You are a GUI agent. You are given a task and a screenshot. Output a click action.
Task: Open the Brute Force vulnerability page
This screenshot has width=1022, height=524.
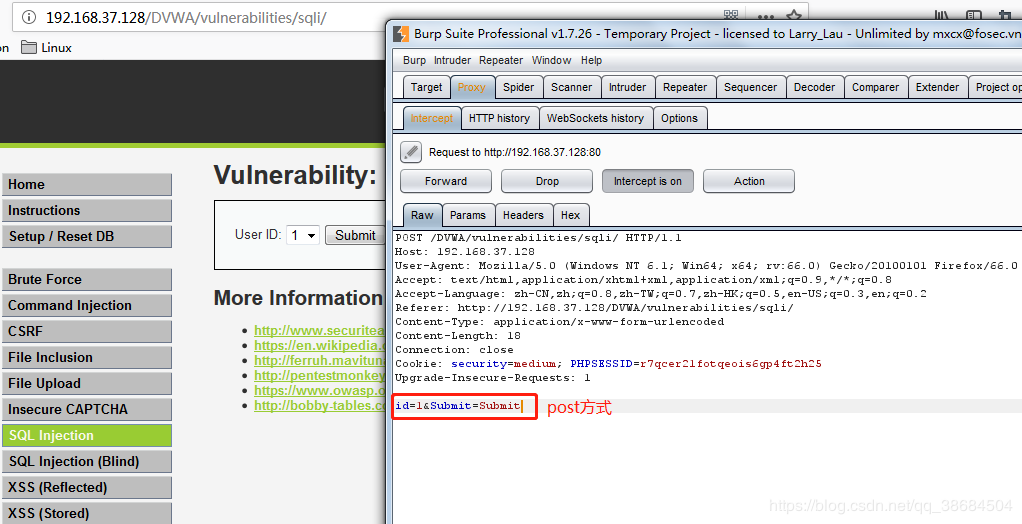(x=87, y=280)
